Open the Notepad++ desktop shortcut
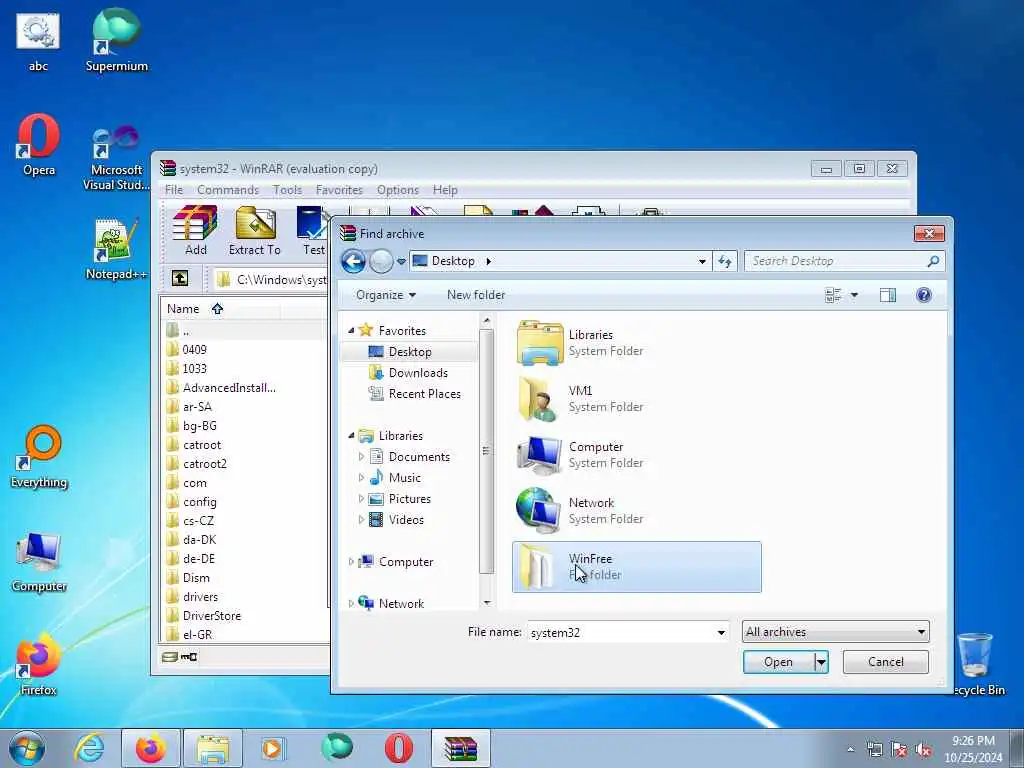 [116, 249]
